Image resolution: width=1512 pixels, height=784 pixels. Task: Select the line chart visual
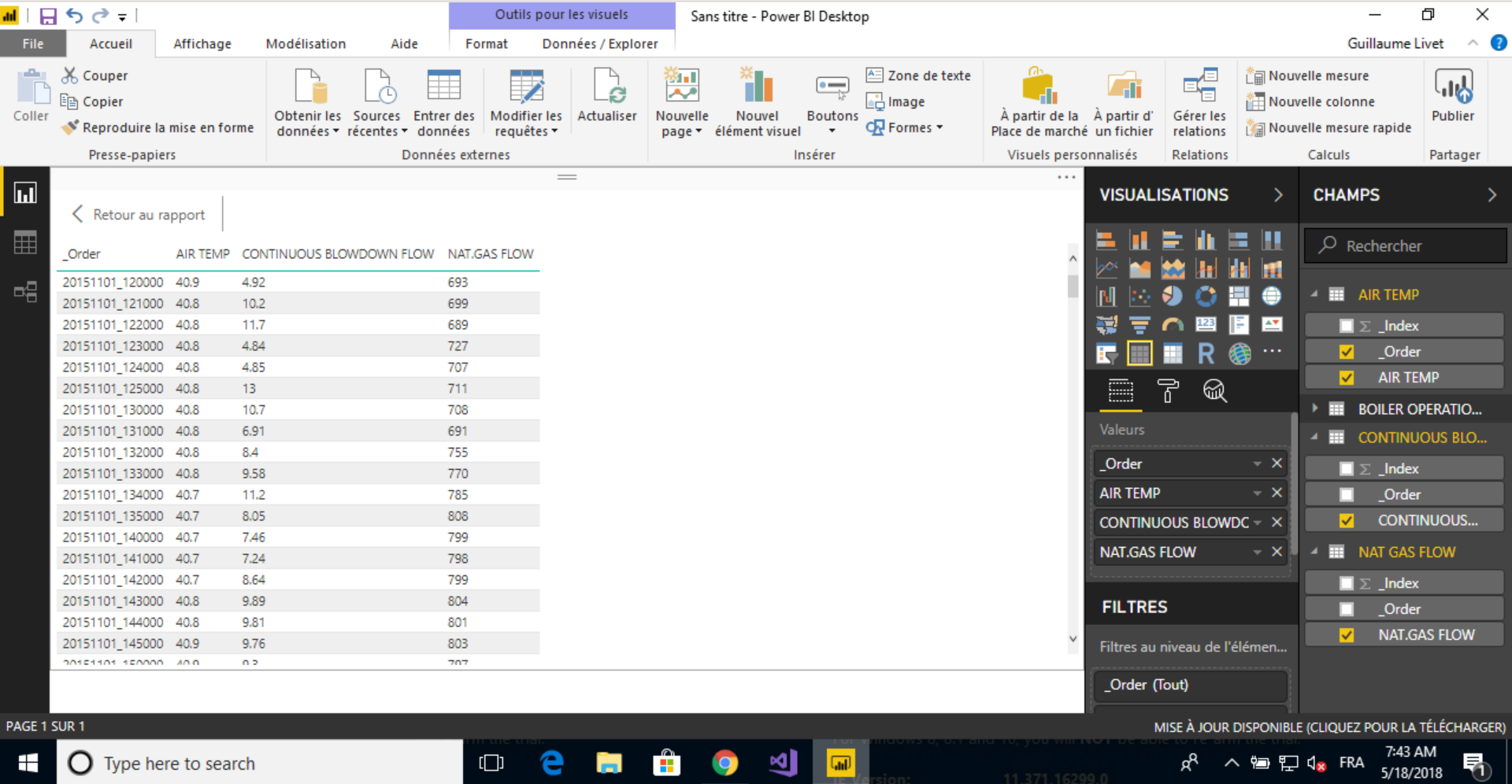coord(1106,268)
